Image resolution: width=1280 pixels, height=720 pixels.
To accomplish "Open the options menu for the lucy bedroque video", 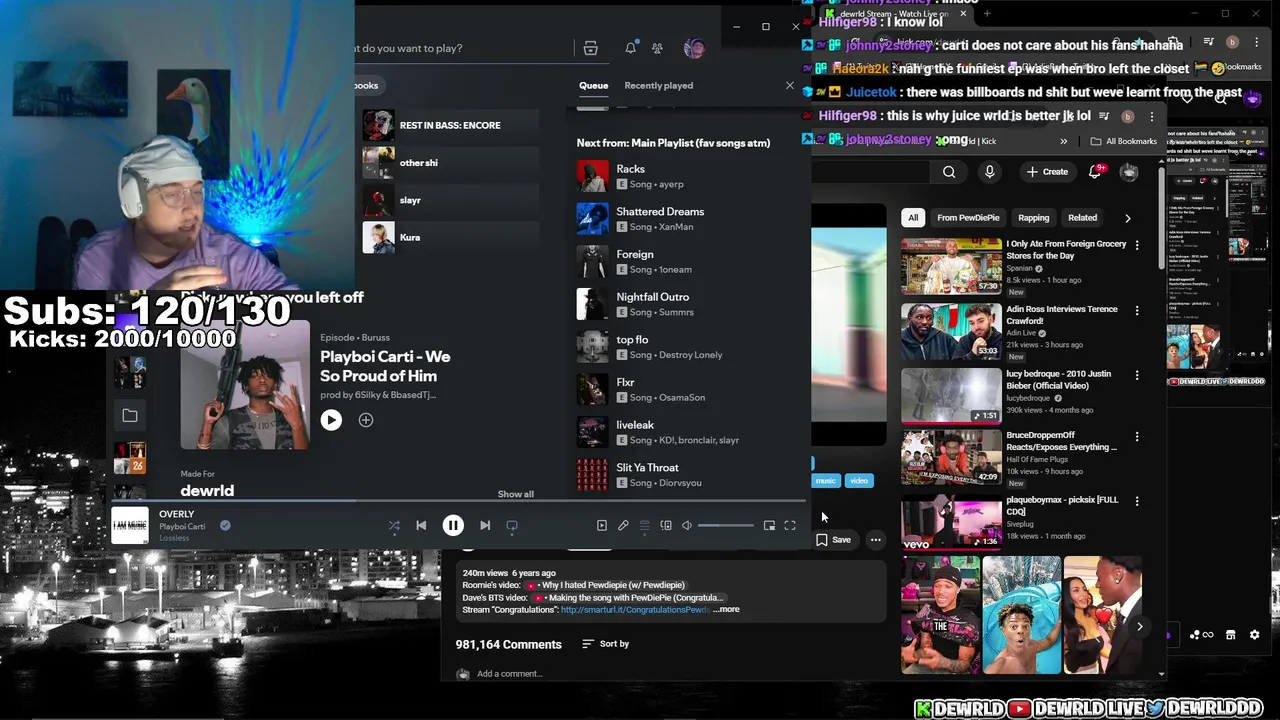I will click(1137, 376).
